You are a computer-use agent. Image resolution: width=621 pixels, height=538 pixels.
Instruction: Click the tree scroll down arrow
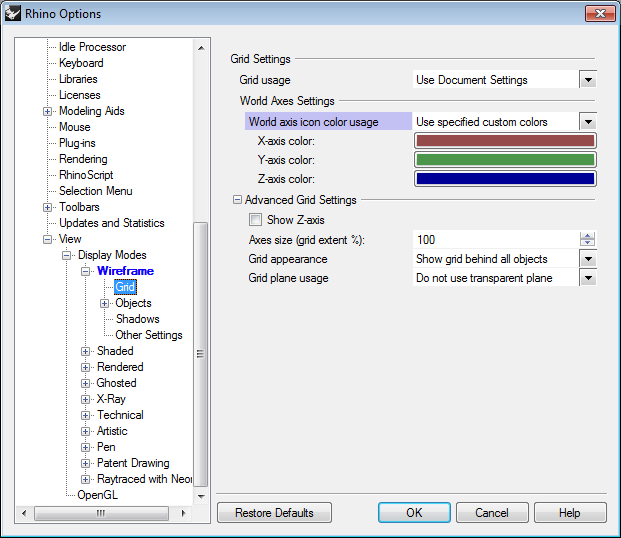[x=201, y=496]
